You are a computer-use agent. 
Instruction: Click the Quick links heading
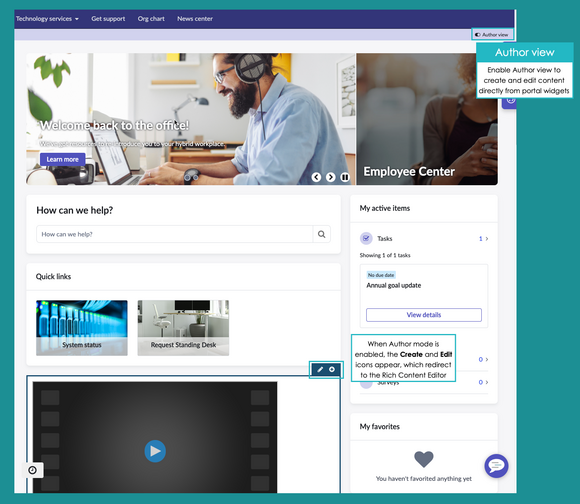pyautogui.click(x=53, y=277)
